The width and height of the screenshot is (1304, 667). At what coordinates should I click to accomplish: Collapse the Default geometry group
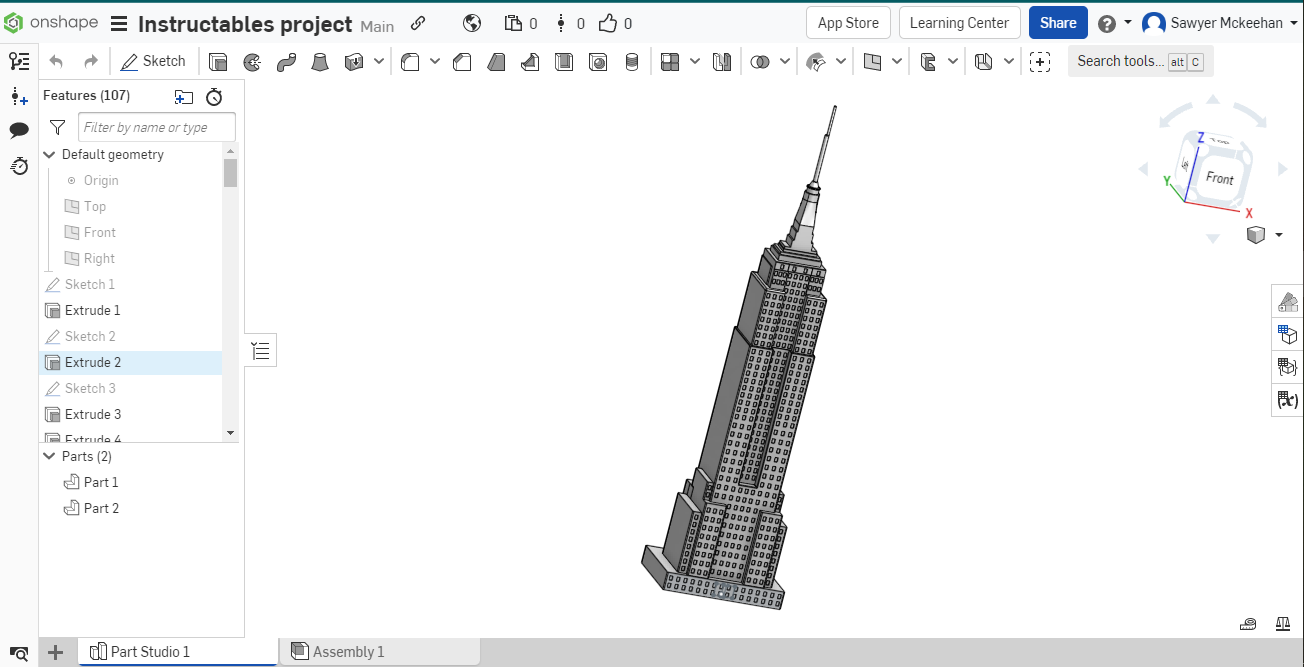coord(49,155)
